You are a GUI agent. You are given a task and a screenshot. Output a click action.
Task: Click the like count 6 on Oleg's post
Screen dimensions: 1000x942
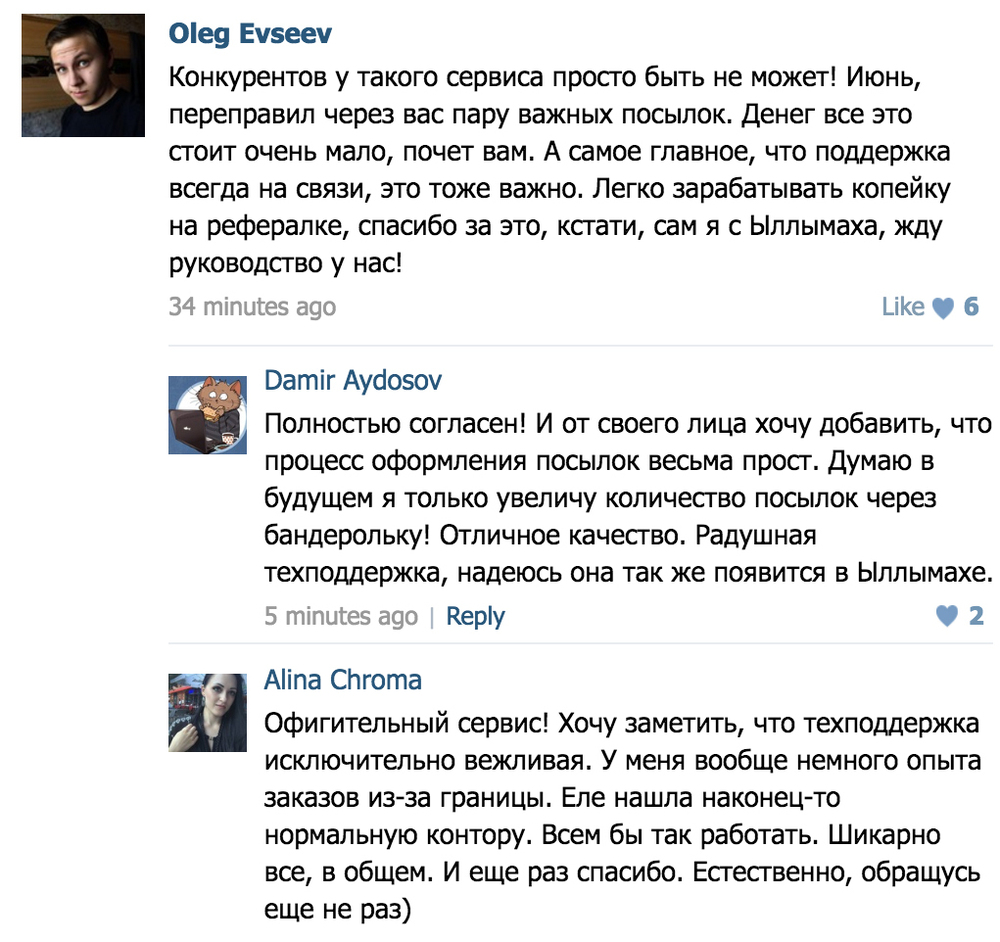[971, 307]
